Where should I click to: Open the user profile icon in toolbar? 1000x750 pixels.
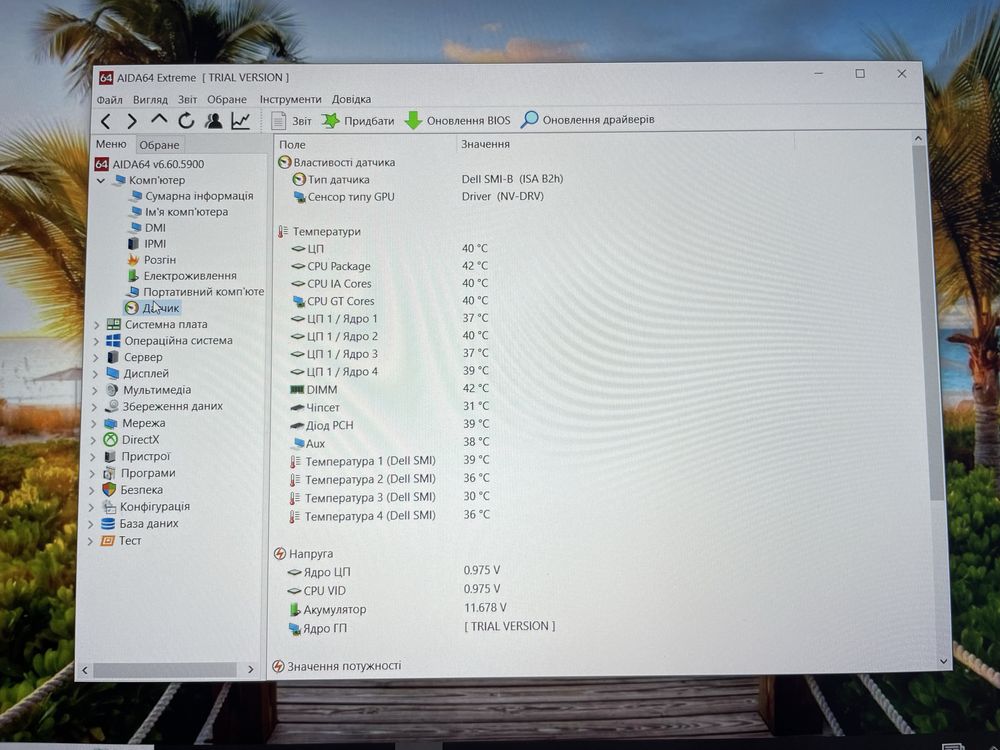tap(213, 121)
